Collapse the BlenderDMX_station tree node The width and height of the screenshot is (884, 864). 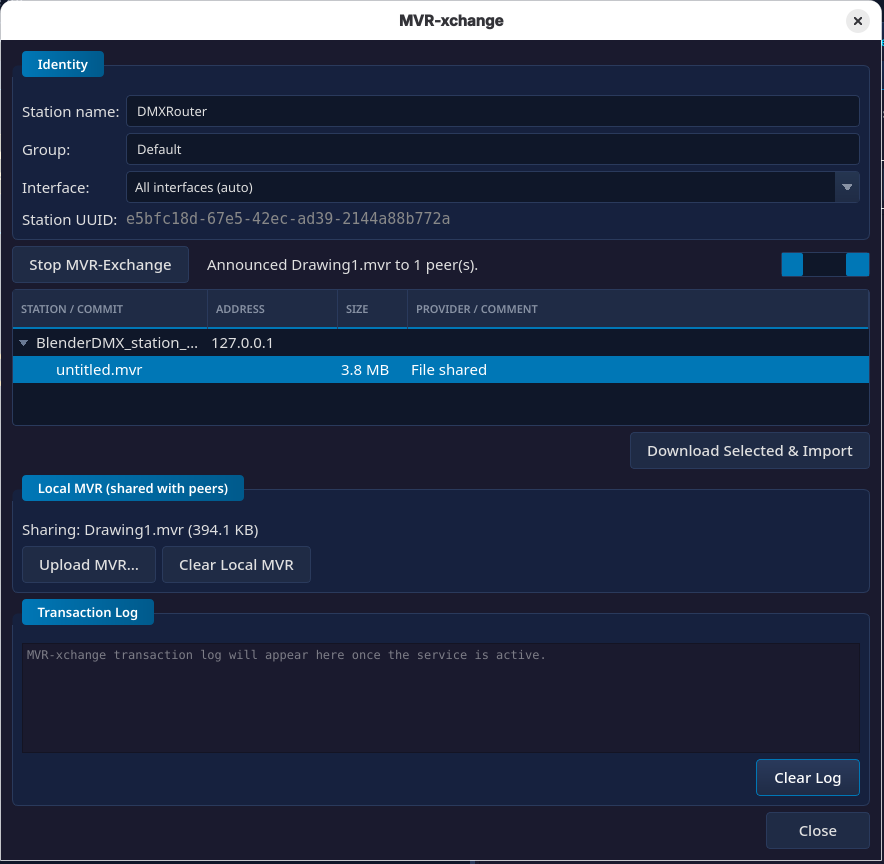tap(24, 343)
